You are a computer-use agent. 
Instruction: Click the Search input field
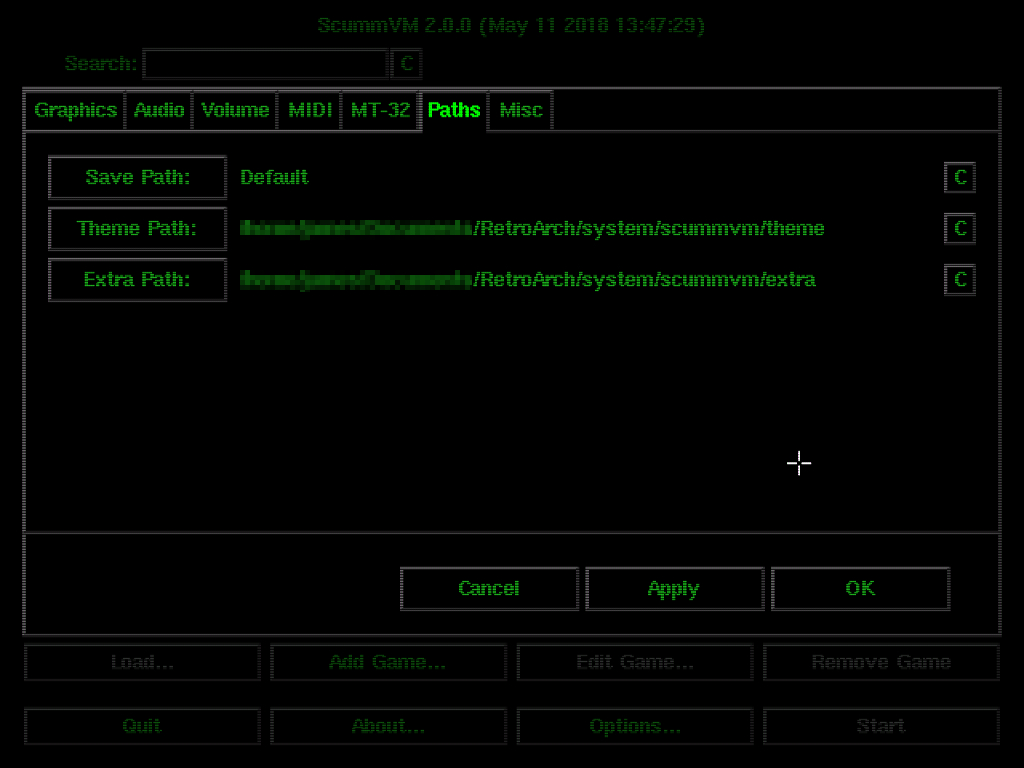[266, 63]
